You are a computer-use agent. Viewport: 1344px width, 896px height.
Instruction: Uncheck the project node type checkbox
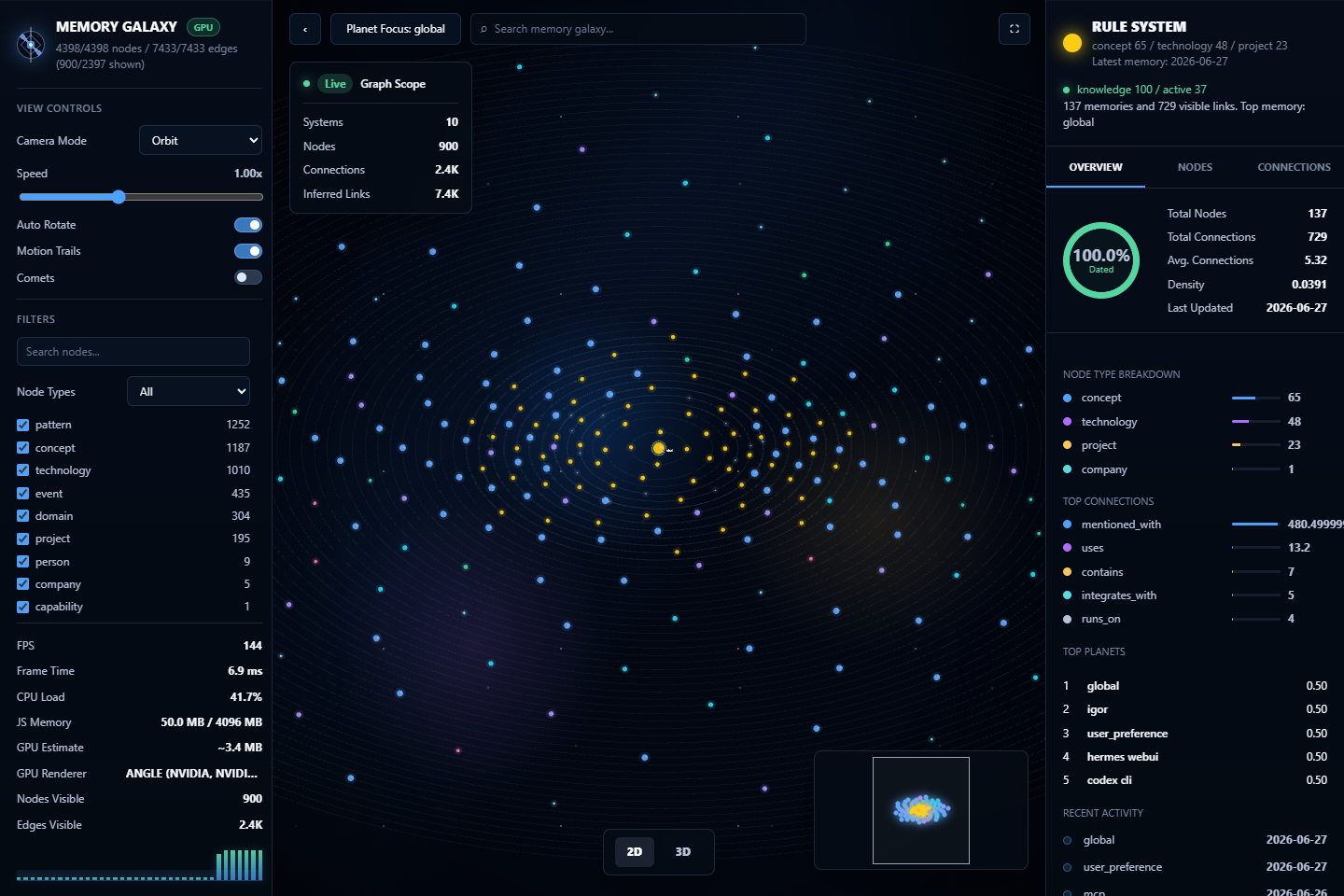[x=23, y=539]
